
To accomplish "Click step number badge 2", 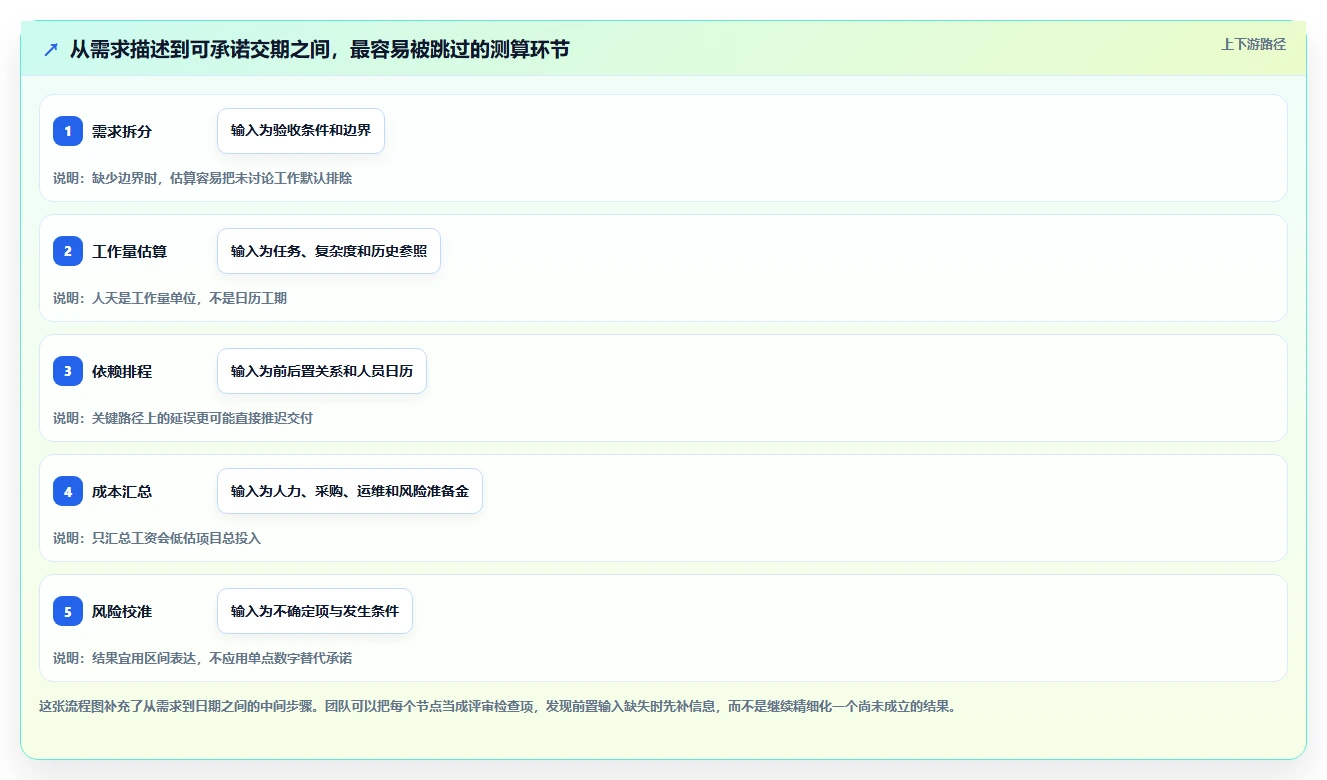I will click(x=68, y=251).
